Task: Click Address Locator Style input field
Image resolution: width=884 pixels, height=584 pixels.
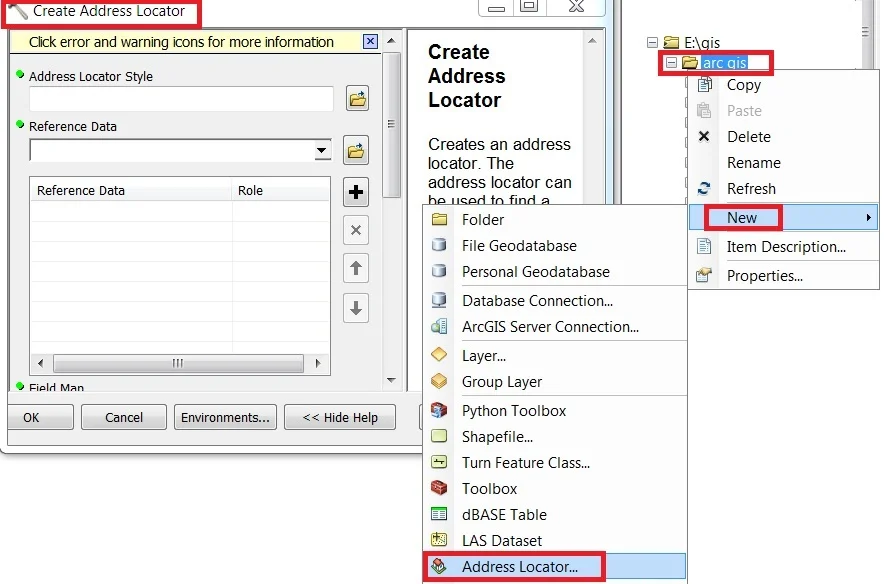Action: pyautogui.click(x=181, y=99)
